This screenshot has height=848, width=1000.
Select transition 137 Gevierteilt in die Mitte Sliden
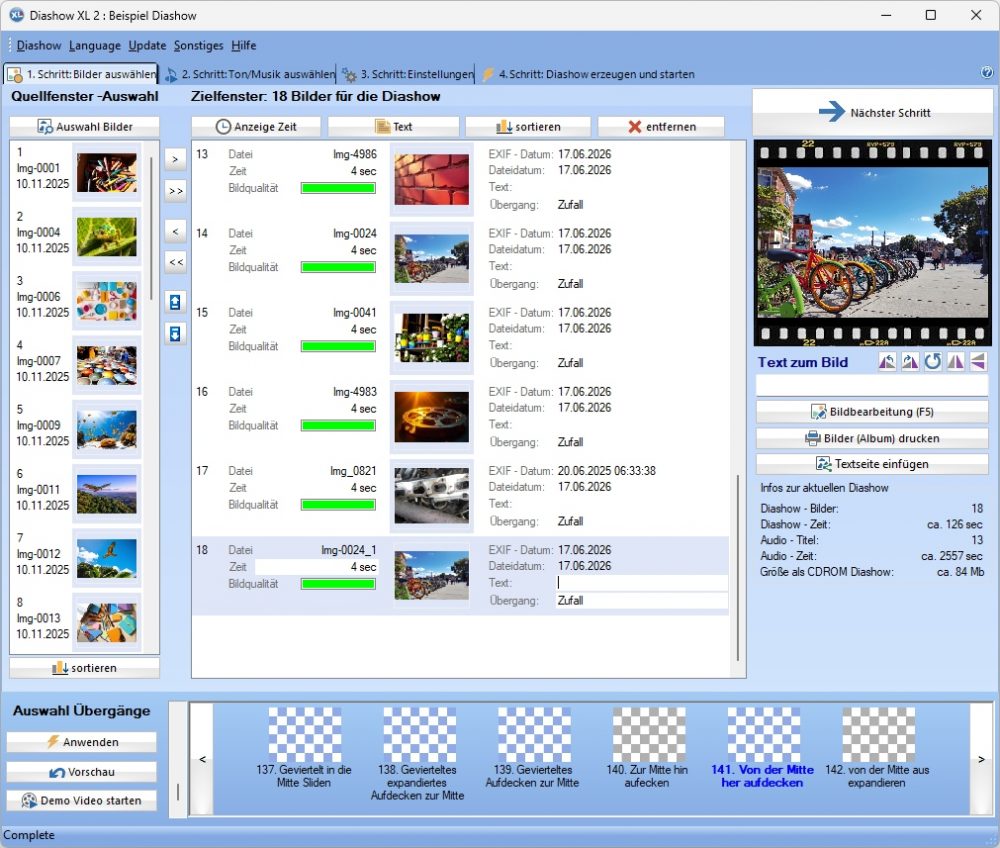304,749
